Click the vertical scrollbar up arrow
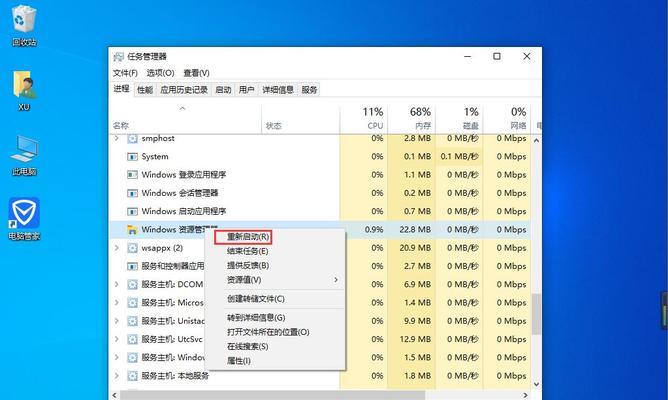 click(536, 140)
